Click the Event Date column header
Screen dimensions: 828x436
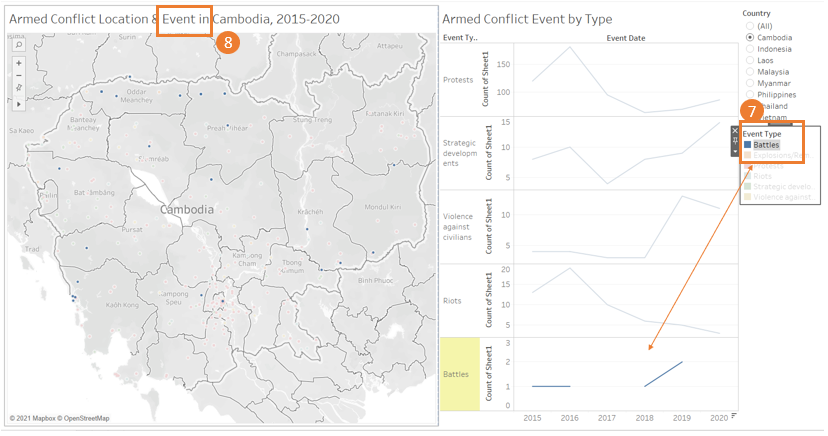tap(625, 37)
